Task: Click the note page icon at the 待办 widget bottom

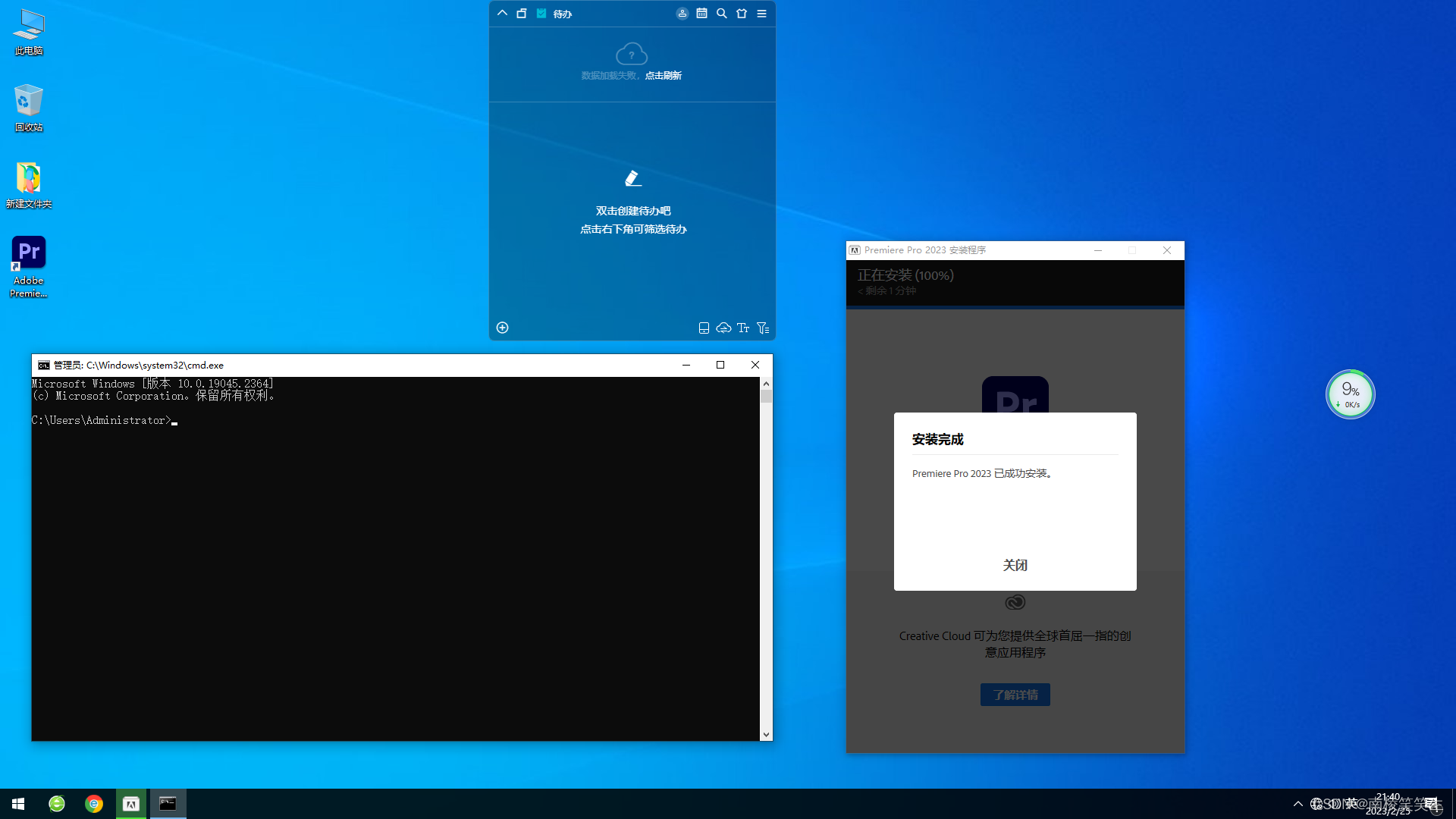Action: 704,328
